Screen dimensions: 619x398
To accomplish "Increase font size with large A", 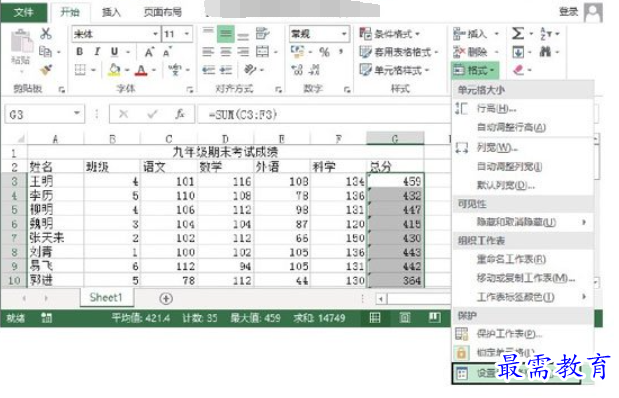I will 149,52.
